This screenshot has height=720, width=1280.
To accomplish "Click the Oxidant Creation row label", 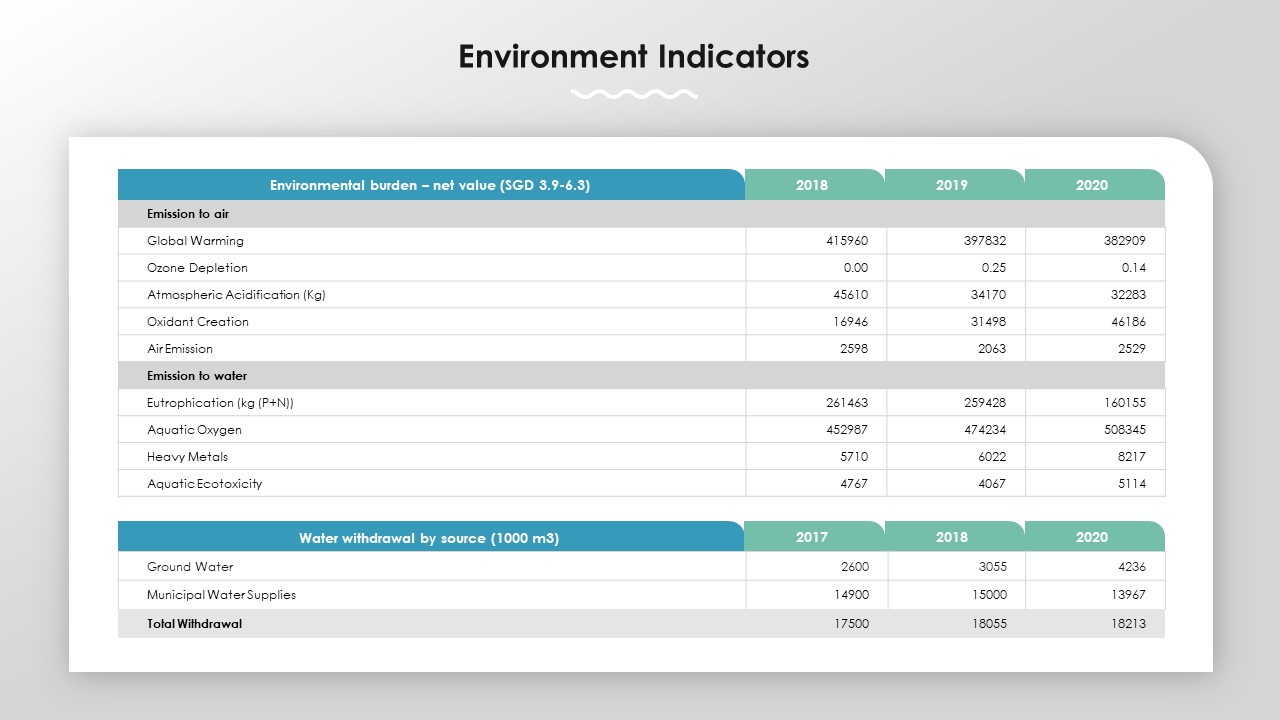I will pos(198,322).
